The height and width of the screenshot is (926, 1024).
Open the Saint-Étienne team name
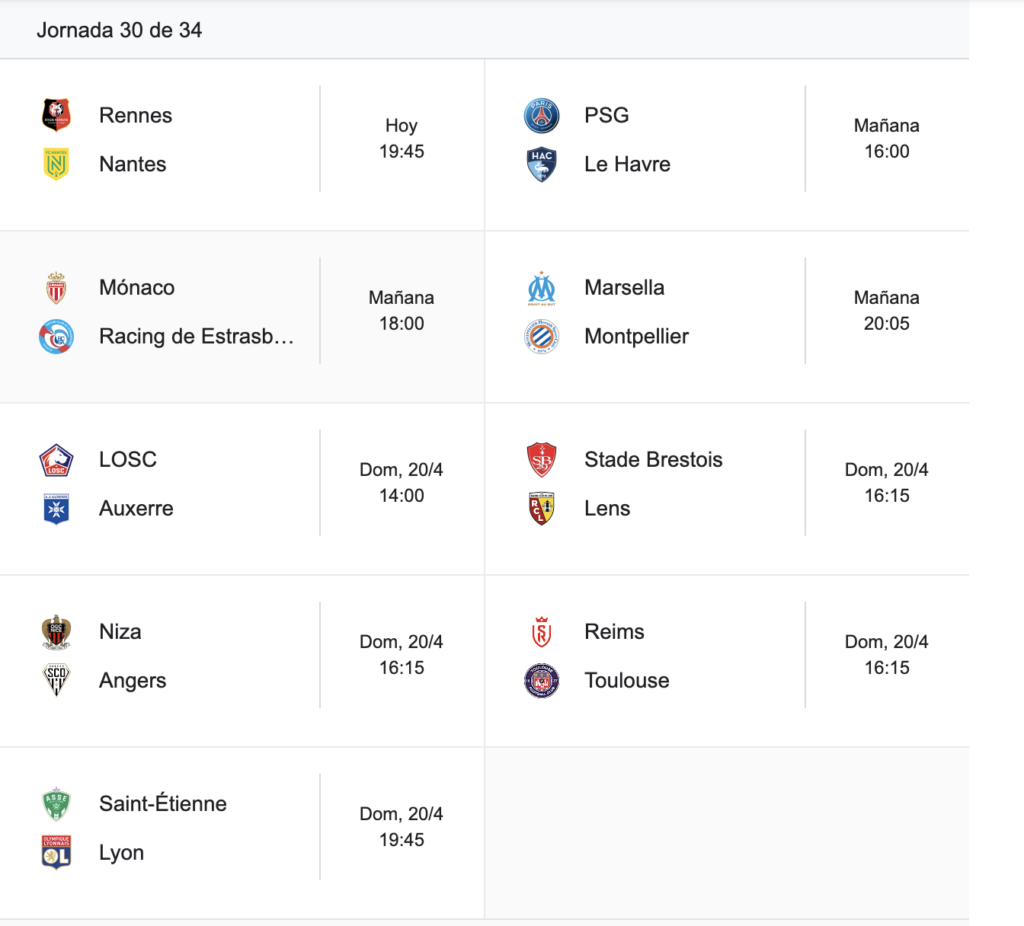pos(163,803)
